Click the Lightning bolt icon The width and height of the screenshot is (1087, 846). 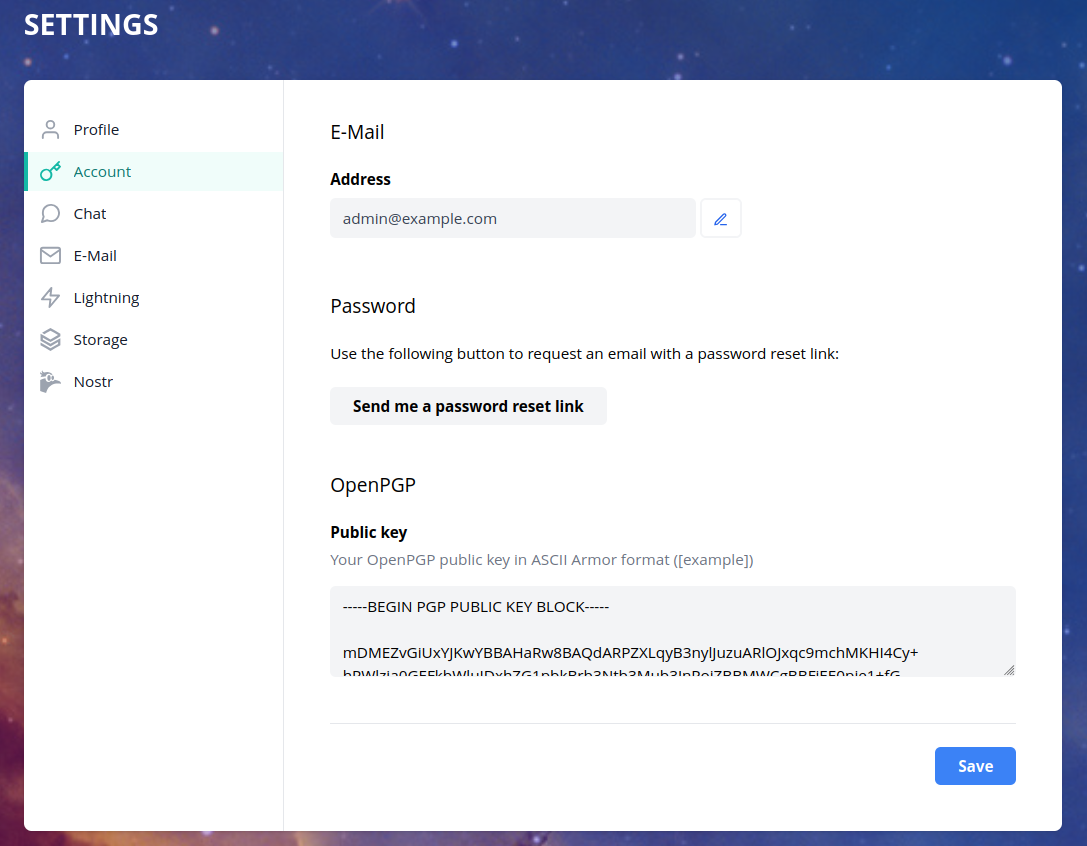click(50, 297)
